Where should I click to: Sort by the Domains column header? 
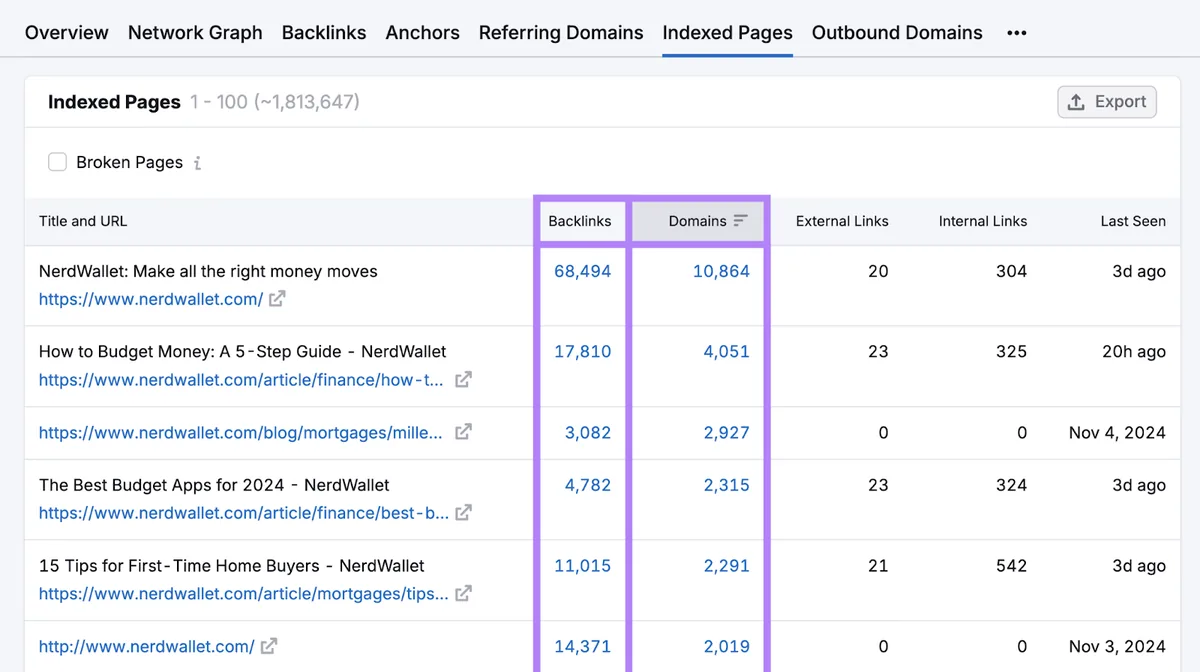[x=698, y=221]
